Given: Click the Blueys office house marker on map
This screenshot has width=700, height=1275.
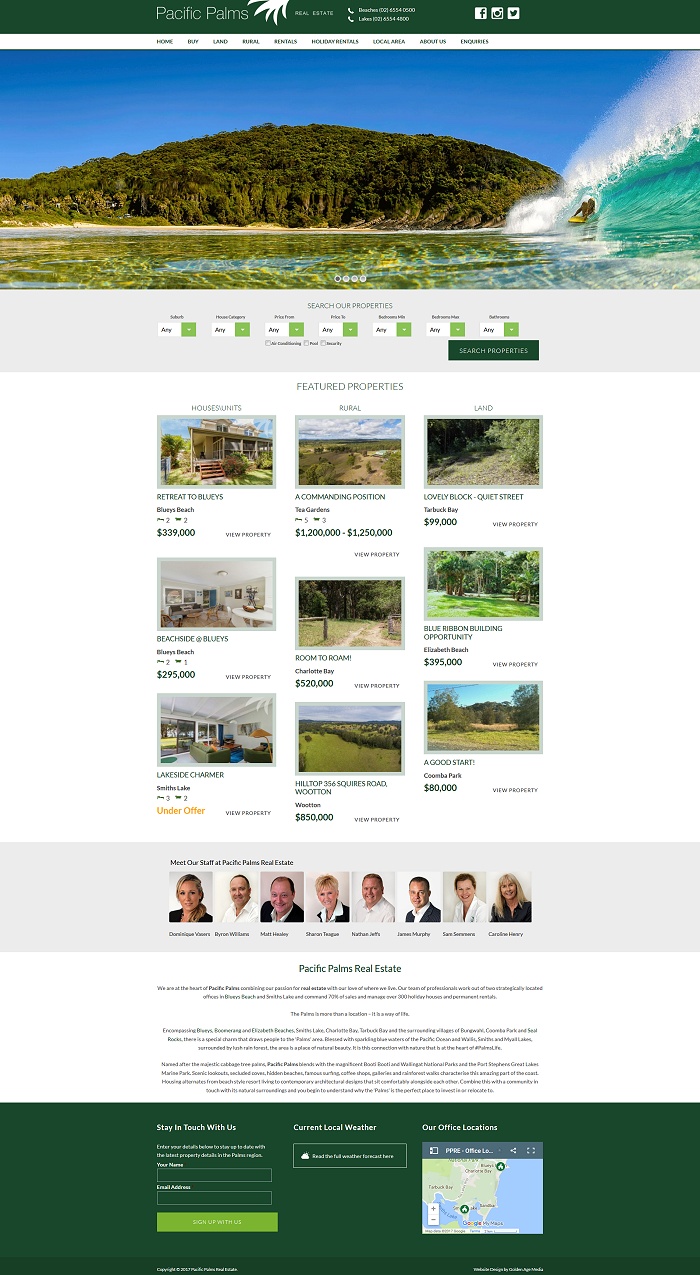Looking at the screenshot, I should (501, 1164).
